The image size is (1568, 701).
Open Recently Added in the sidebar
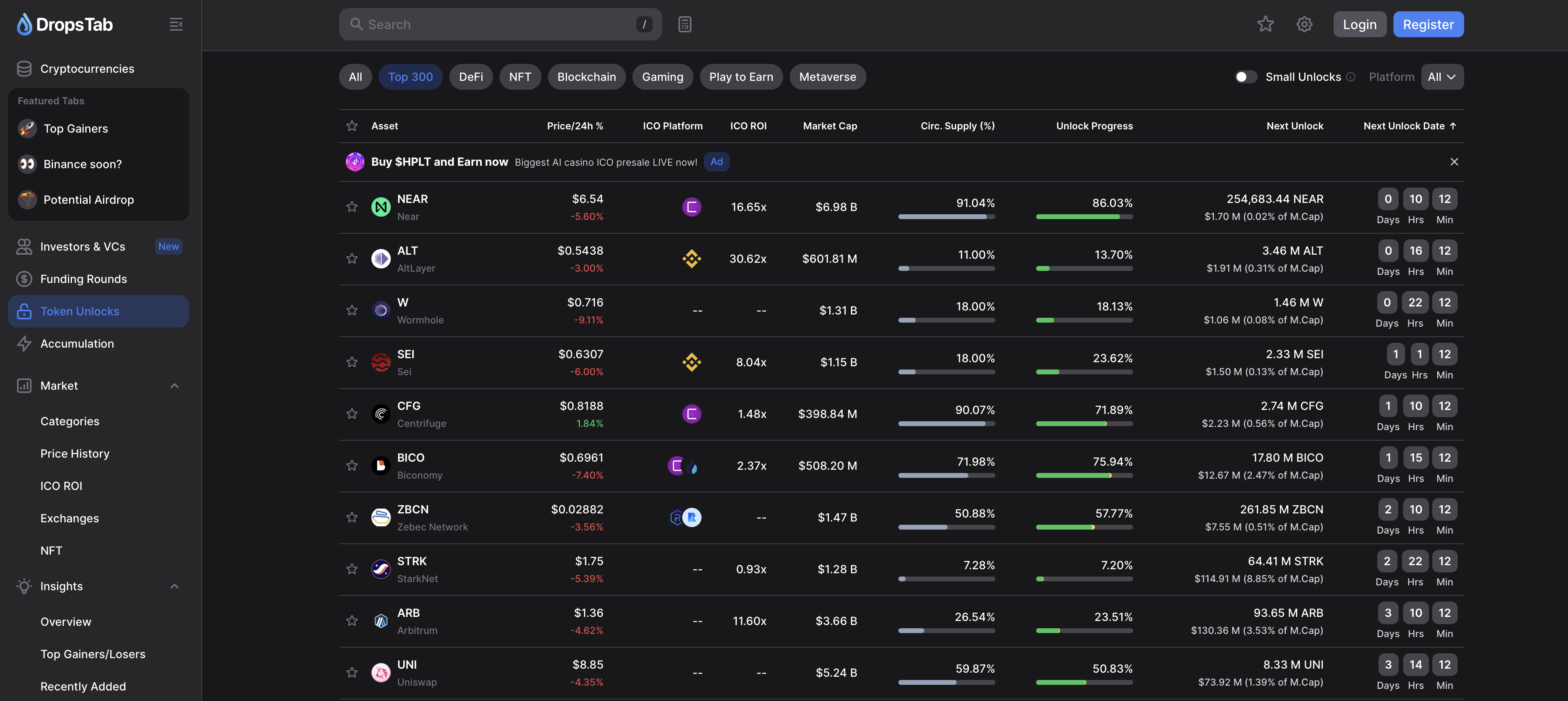point(83,686)
